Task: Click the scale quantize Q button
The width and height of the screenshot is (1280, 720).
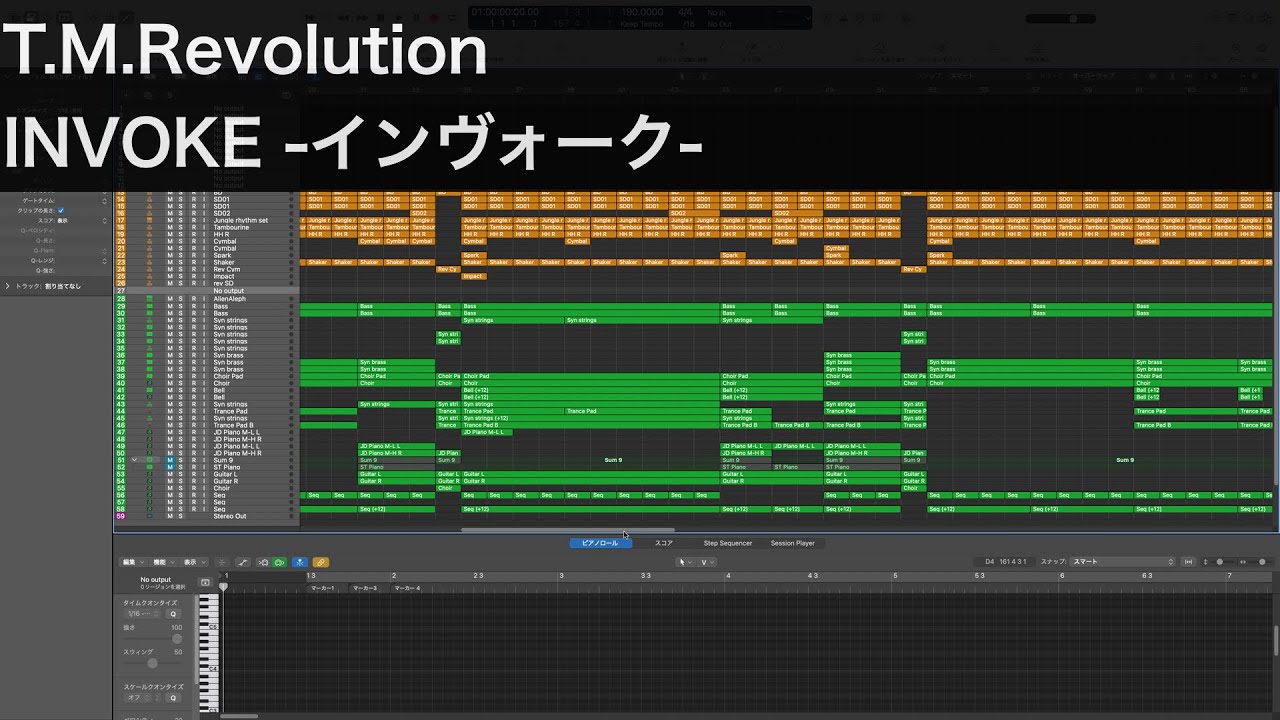Action: coord(173,697)
